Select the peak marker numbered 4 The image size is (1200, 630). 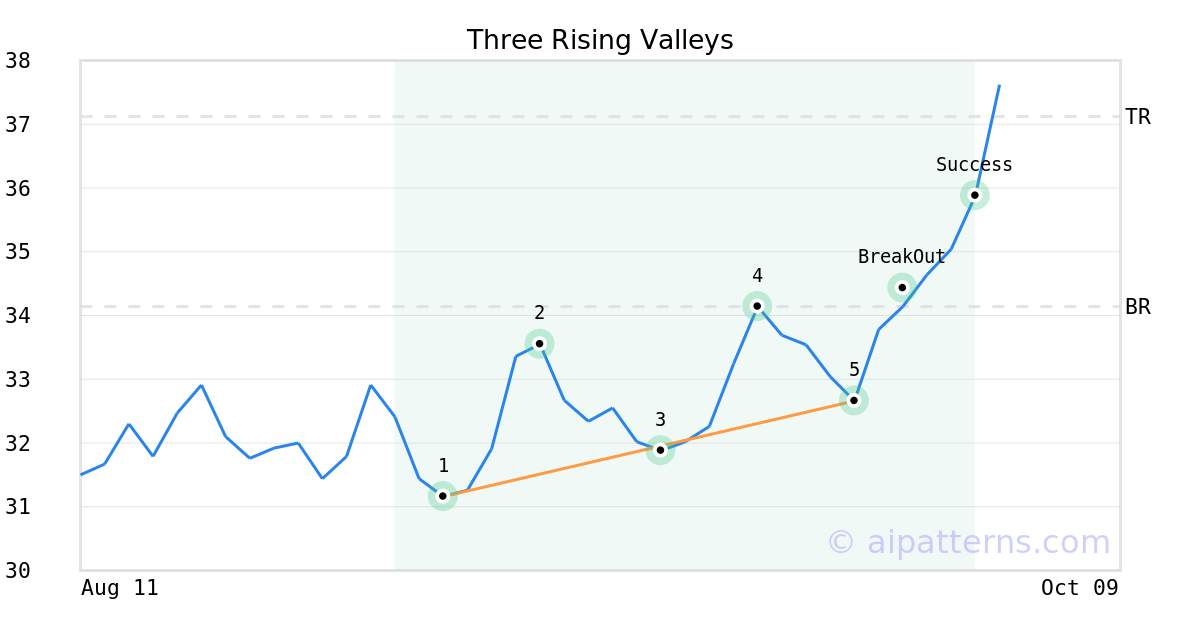pyautogui.click(x=757, y=306)
